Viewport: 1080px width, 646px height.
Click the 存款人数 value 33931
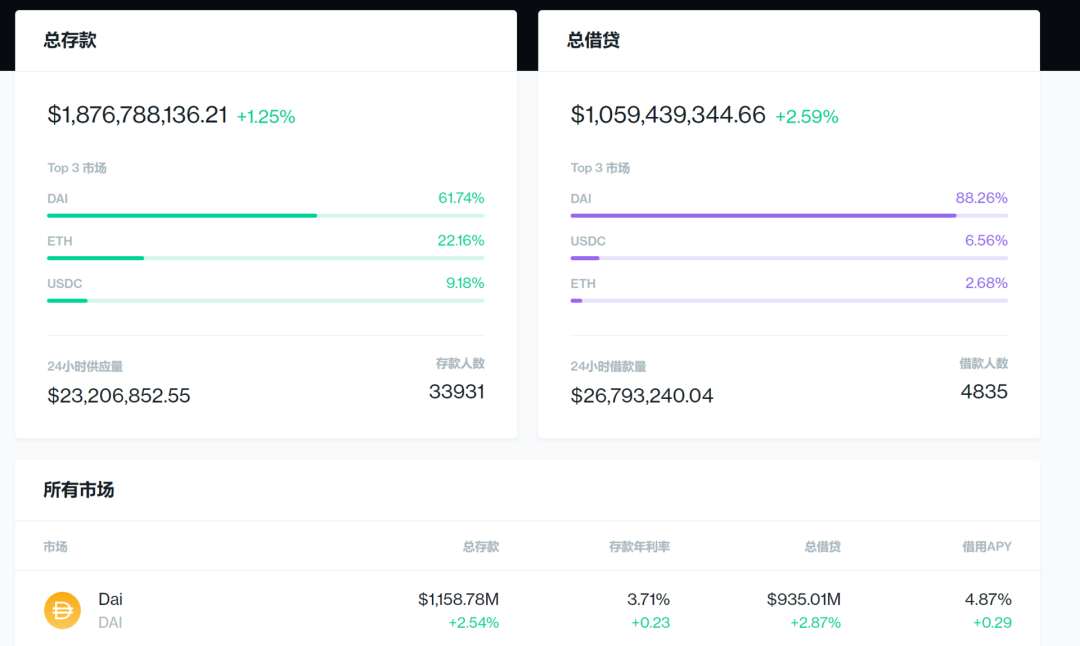coord(456,391)
